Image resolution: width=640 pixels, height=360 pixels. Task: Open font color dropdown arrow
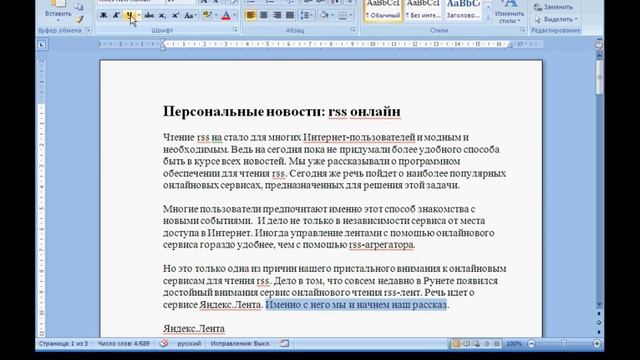pos(235,16)
